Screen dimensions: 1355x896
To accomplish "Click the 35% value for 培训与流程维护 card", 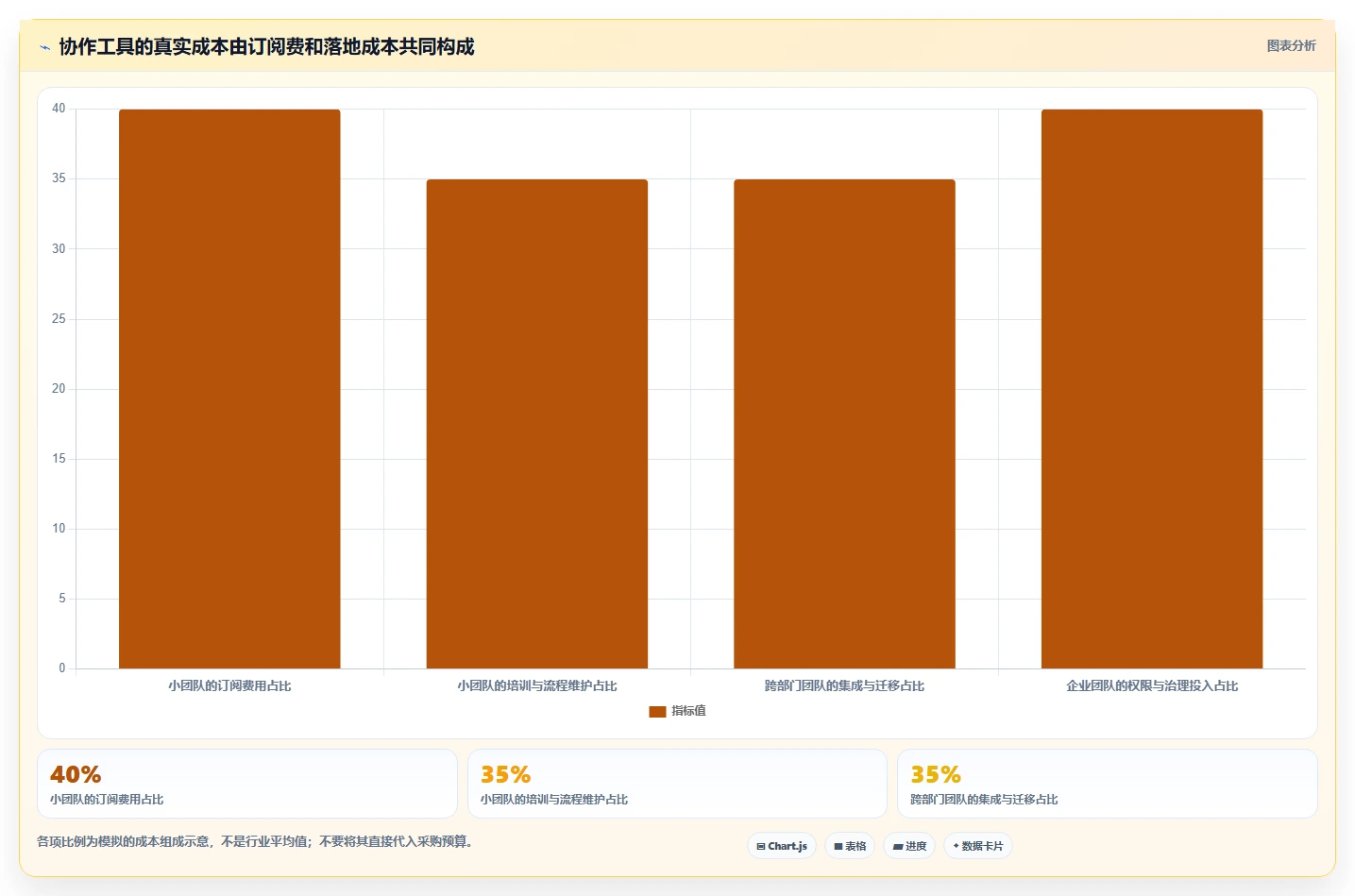I will [x=505, y=775].
